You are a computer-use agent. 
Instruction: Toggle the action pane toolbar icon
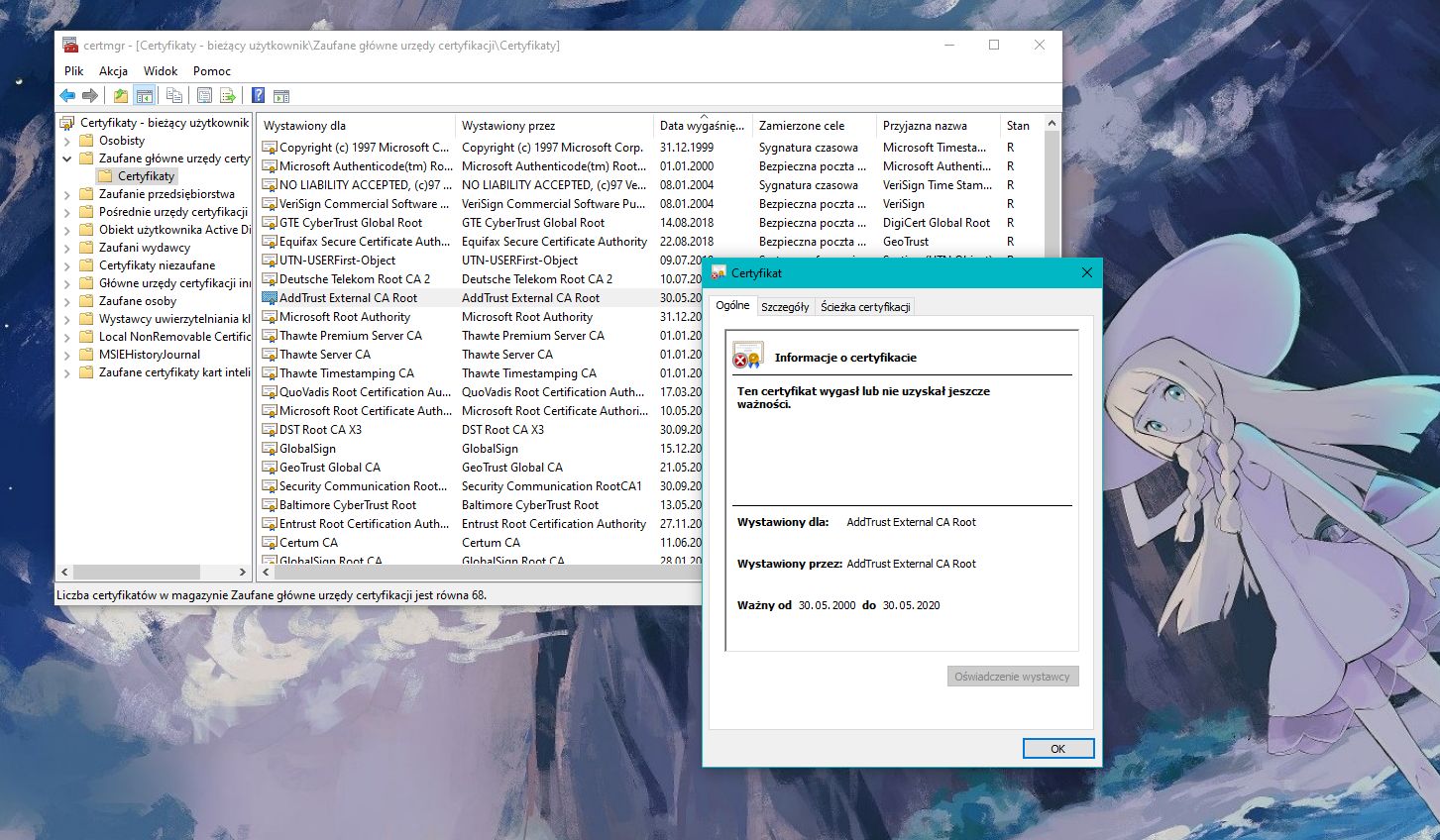pyautogui.click(x=281, y=96)
